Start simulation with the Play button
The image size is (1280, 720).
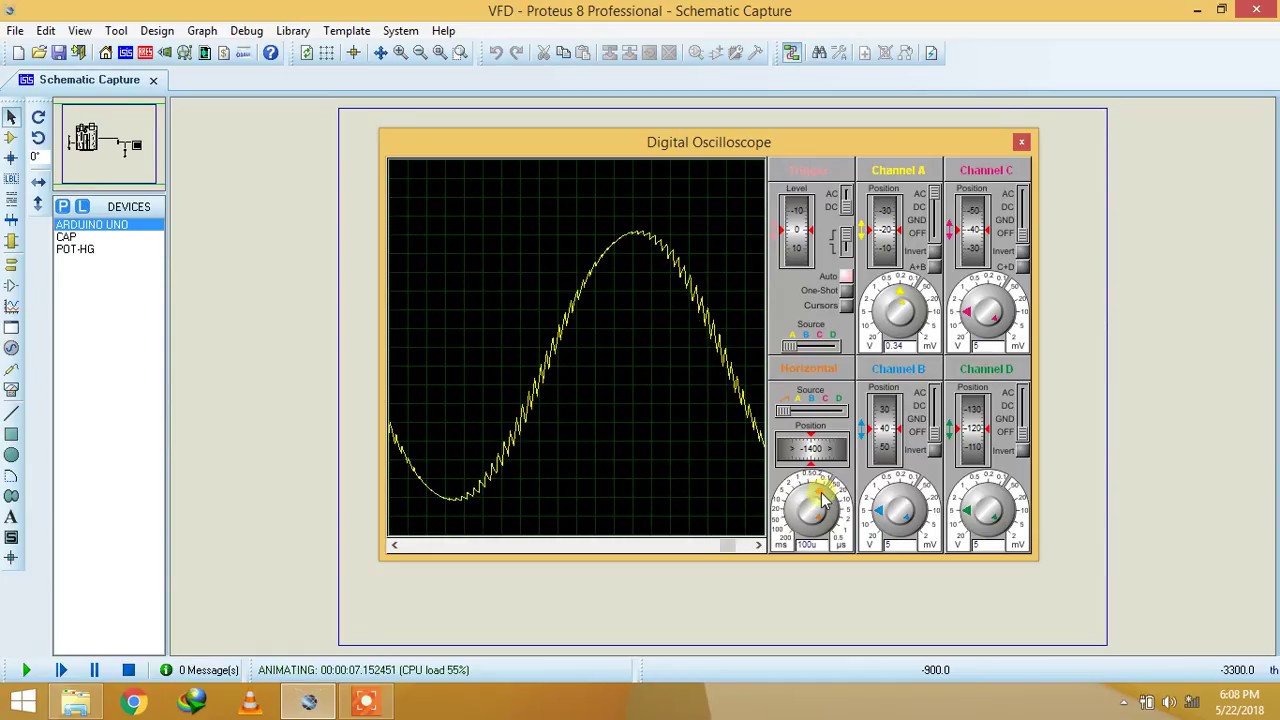[26, 670]
